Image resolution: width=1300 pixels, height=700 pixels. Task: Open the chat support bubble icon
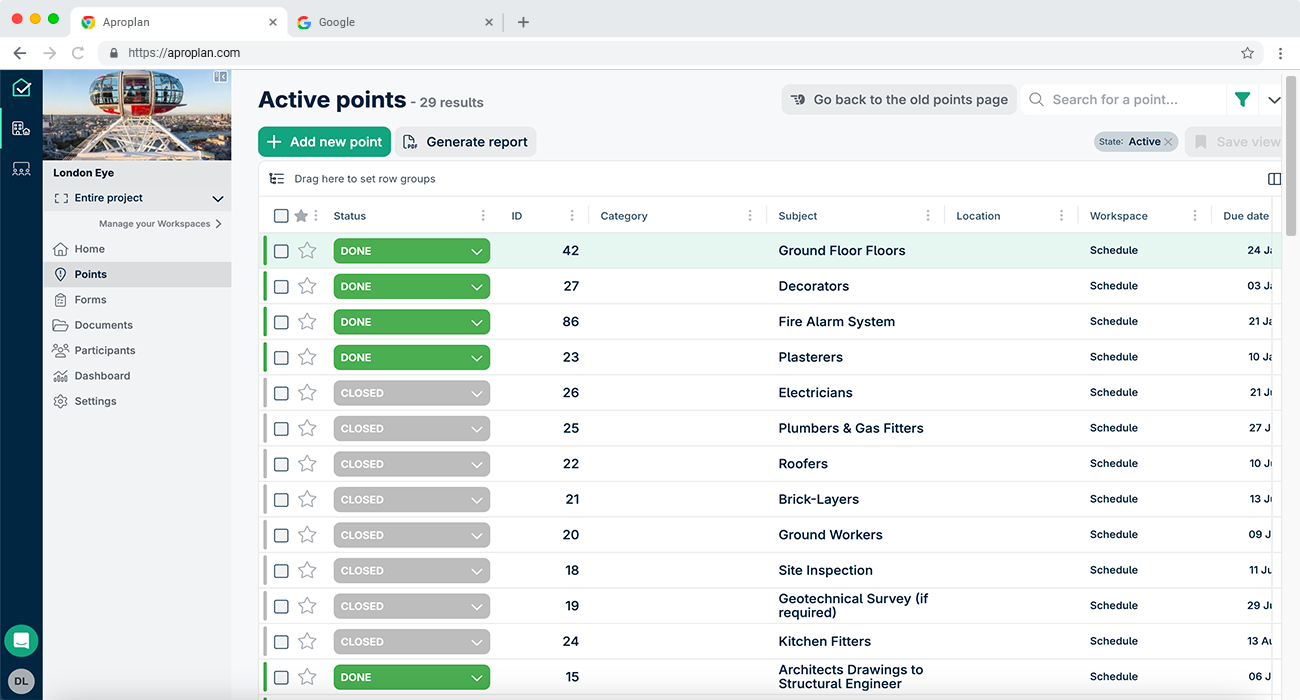21,640
